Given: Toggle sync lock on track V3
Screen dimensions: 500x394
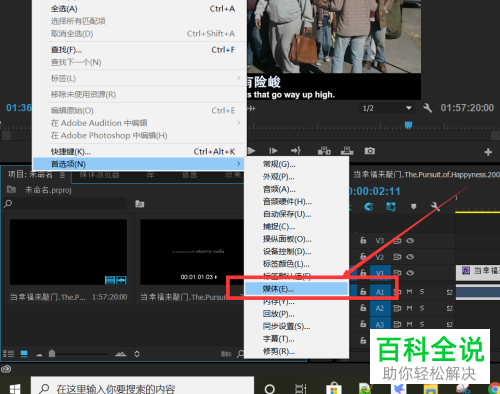Looking at the screenshot, I should tap(397, 241).
